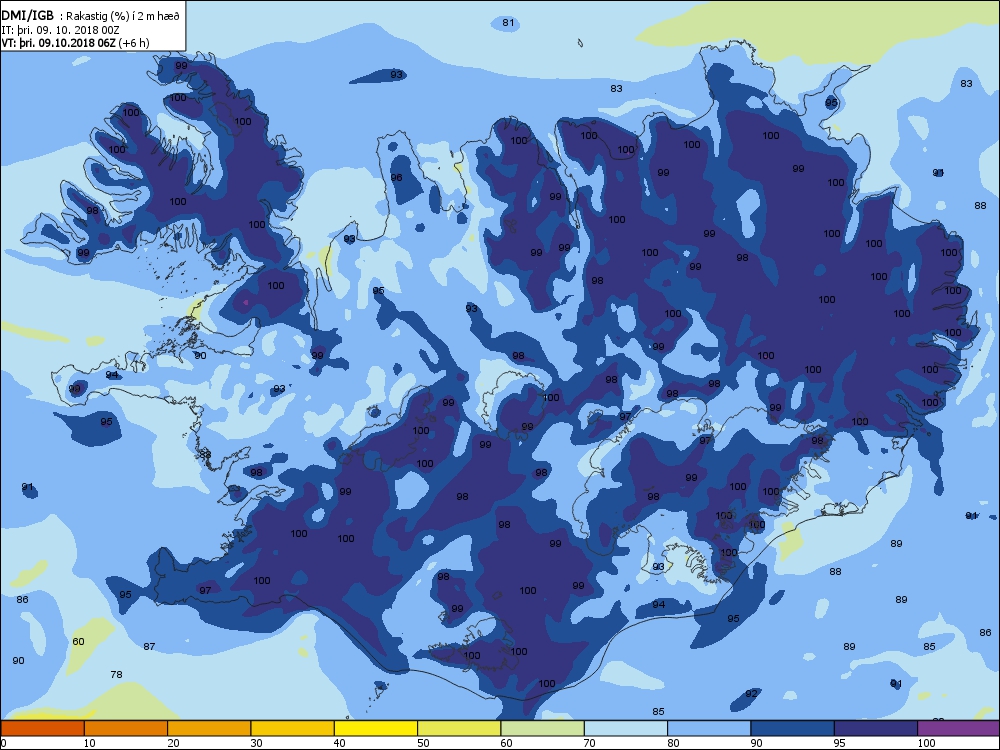Click the legend tick label '50'

click(423, 743)
